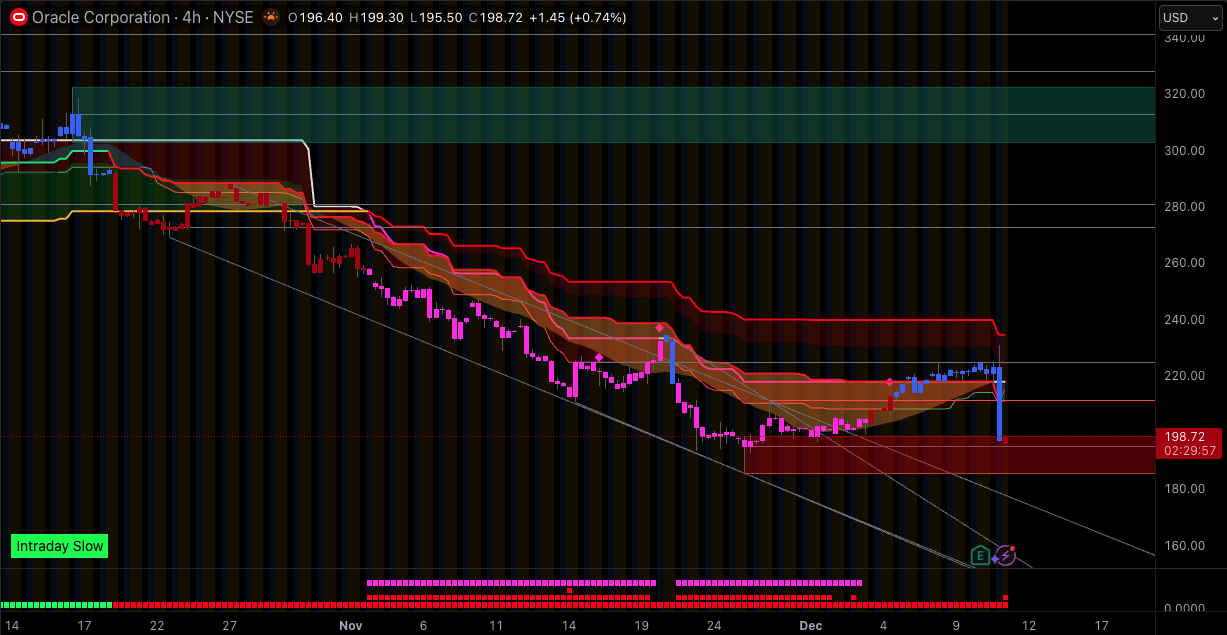Click the NYSE exchange label

234,17
